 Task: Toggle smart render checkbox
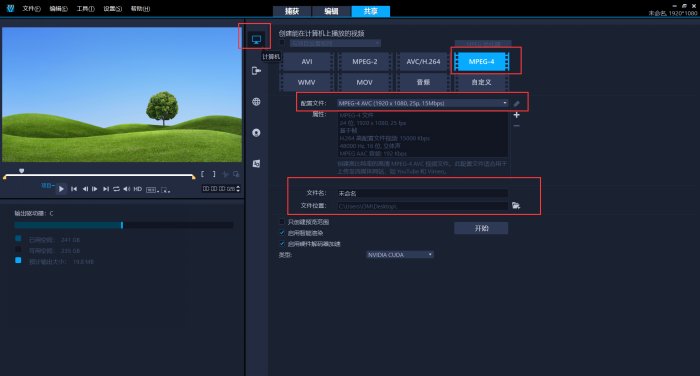coord(282,233)
